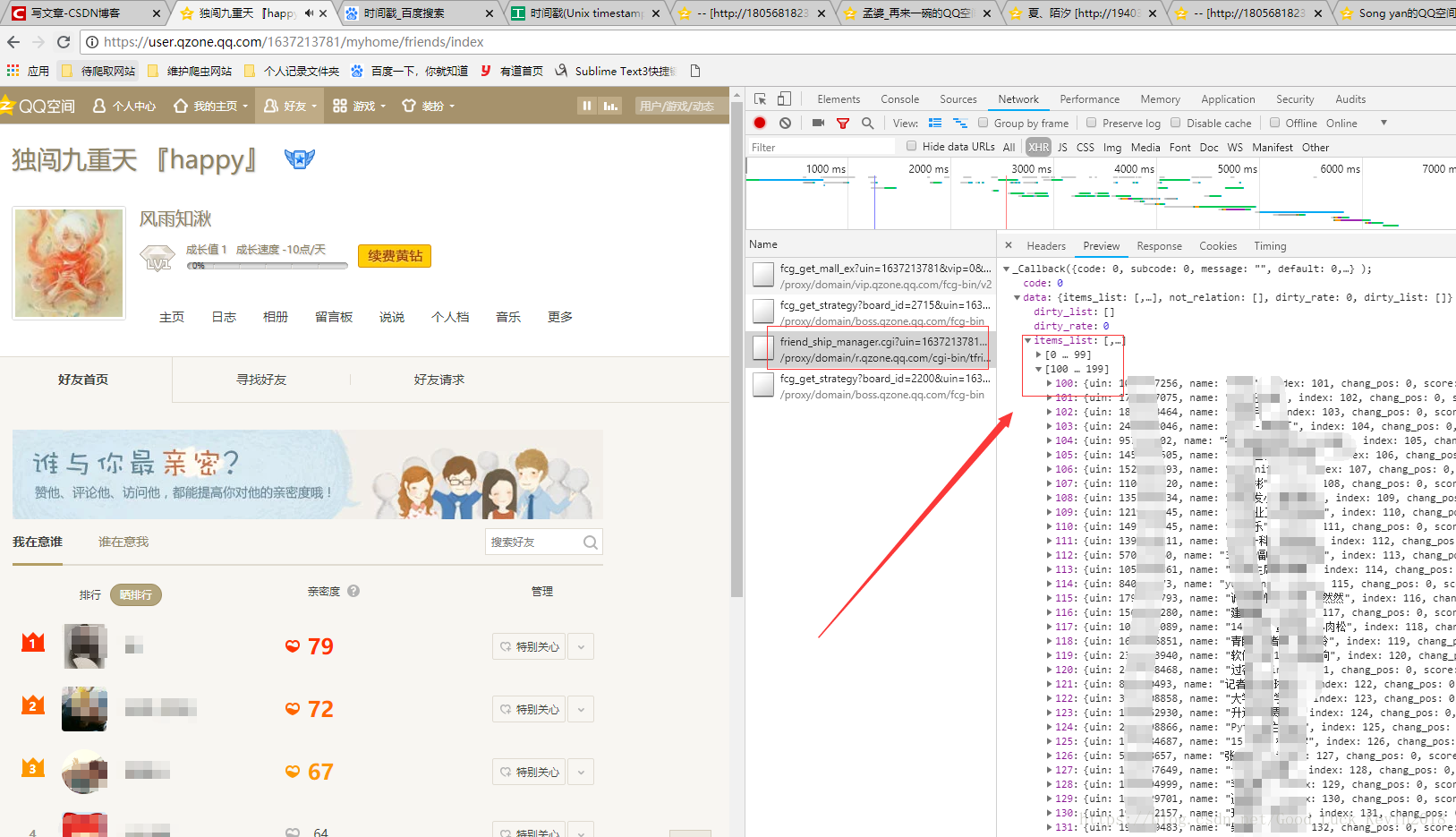Click the capture screenshots camera icon
Viewport: 1456px width, 837px height.
click(x=818, y=124)
